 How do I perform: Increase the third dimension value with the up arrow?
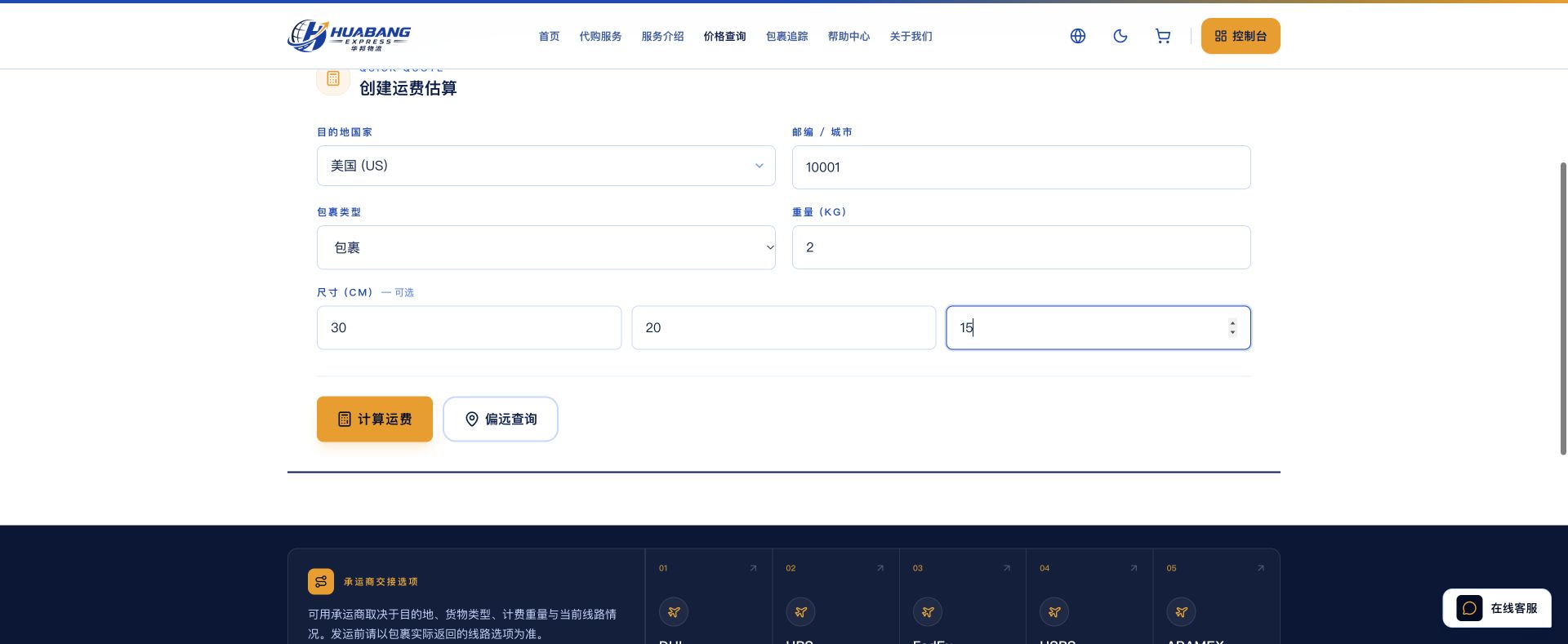pyautogui.click(x=1232, y=323)
